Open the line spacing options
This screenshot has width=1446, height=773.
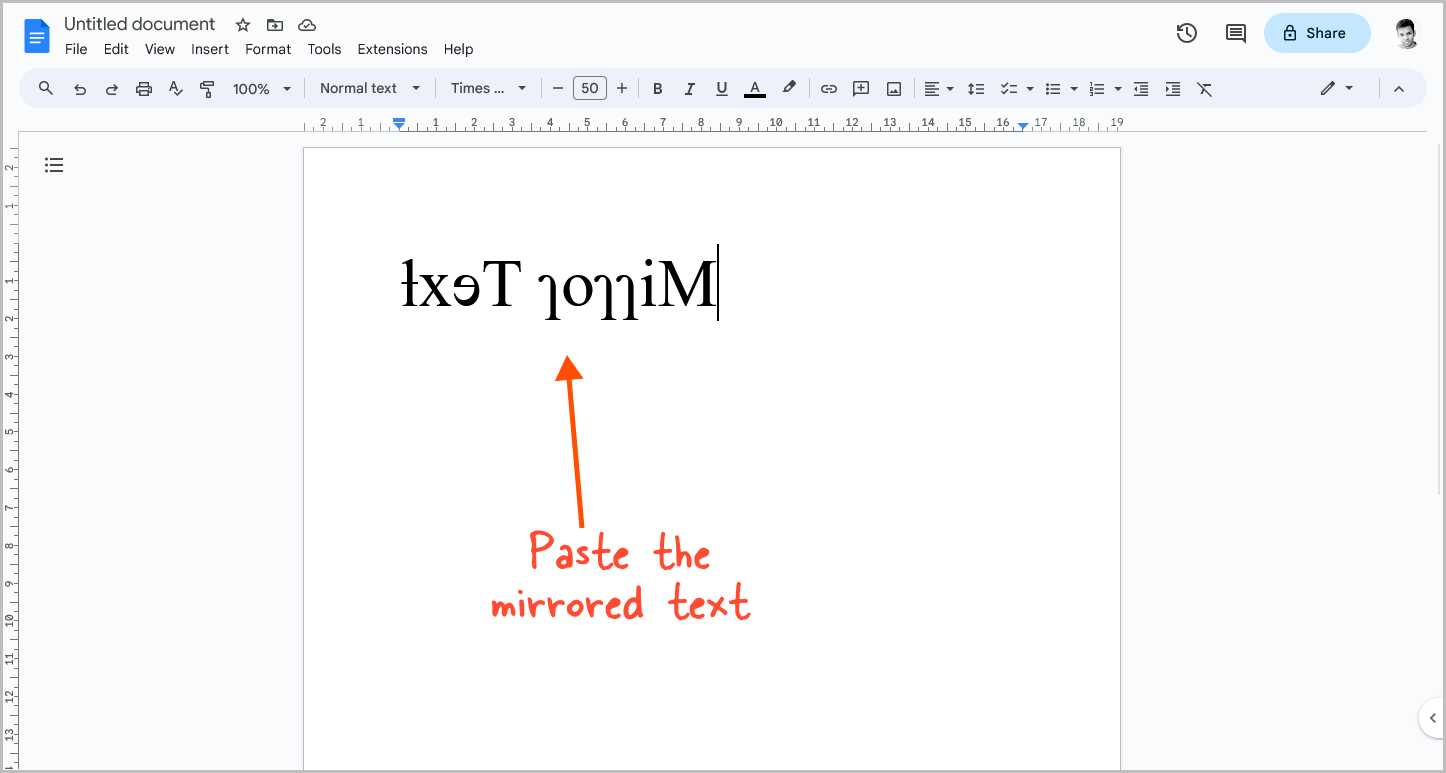pyautogui.click(x=976, y=88)
